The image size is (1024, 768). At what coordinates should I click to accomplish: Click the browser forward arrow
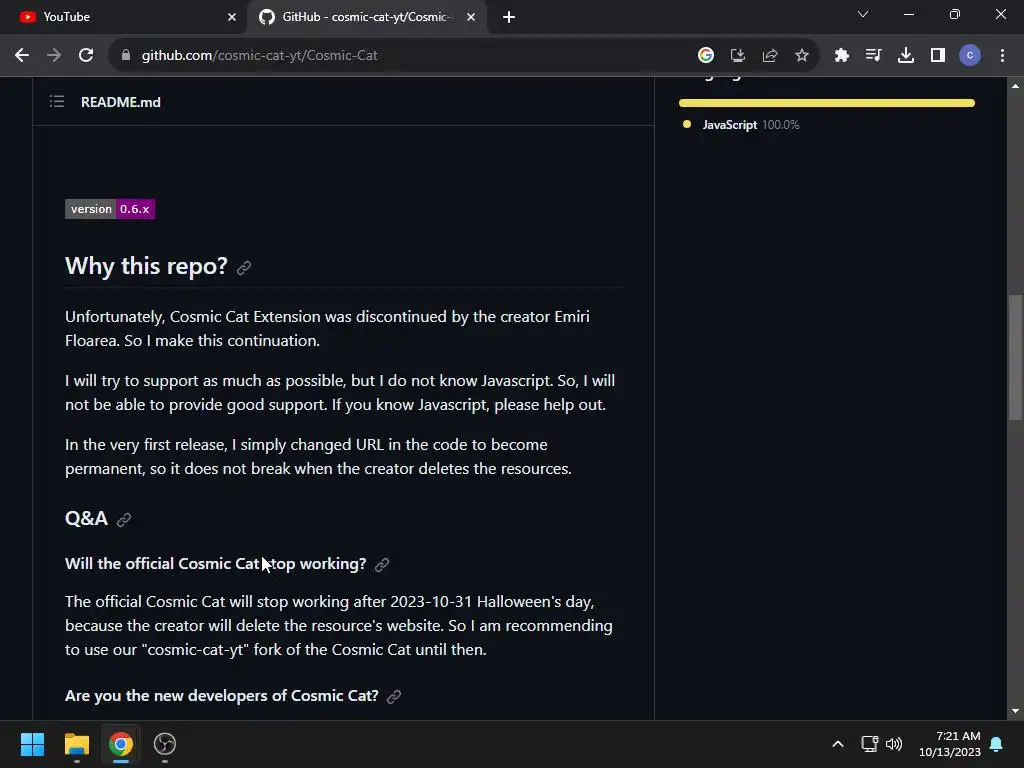point(54,56)
